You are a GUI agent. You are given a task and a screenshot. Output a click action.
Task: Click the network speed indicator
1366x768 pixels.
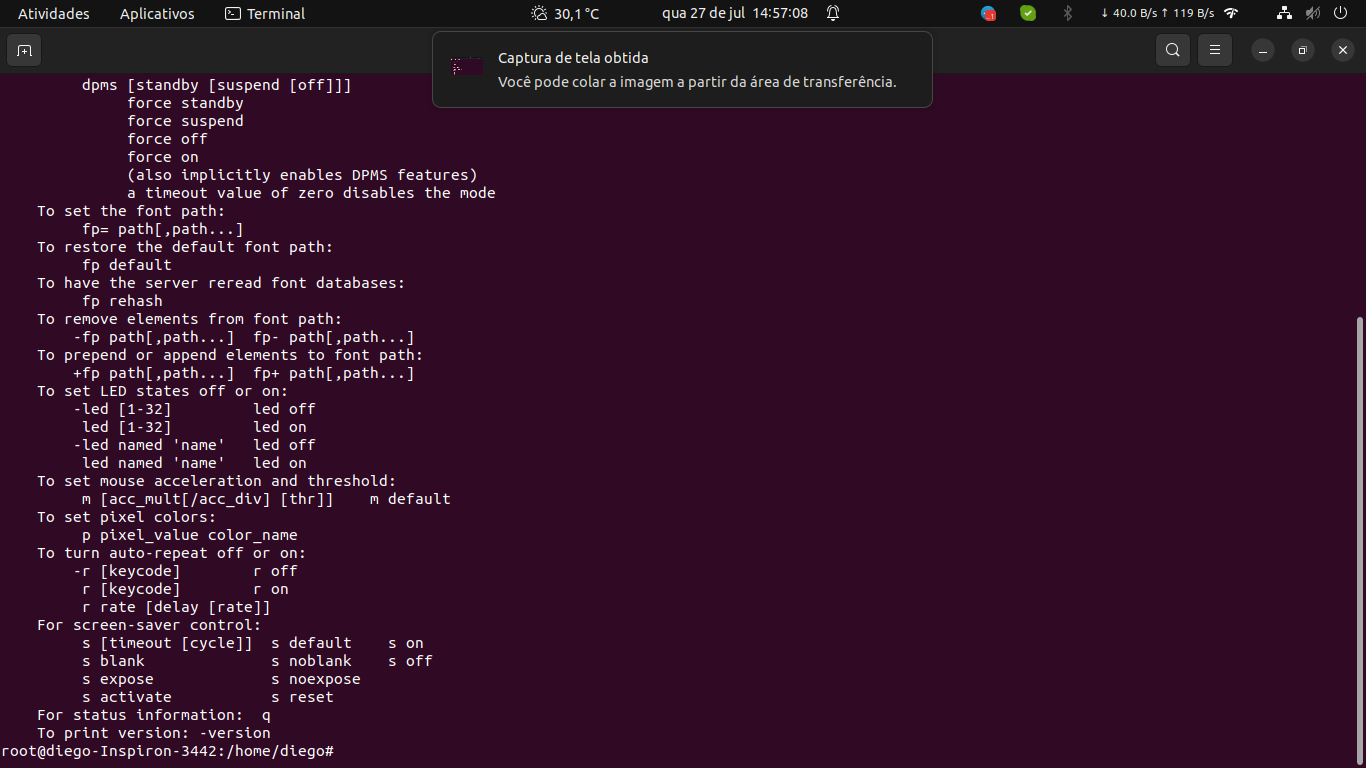point(1157,13)
